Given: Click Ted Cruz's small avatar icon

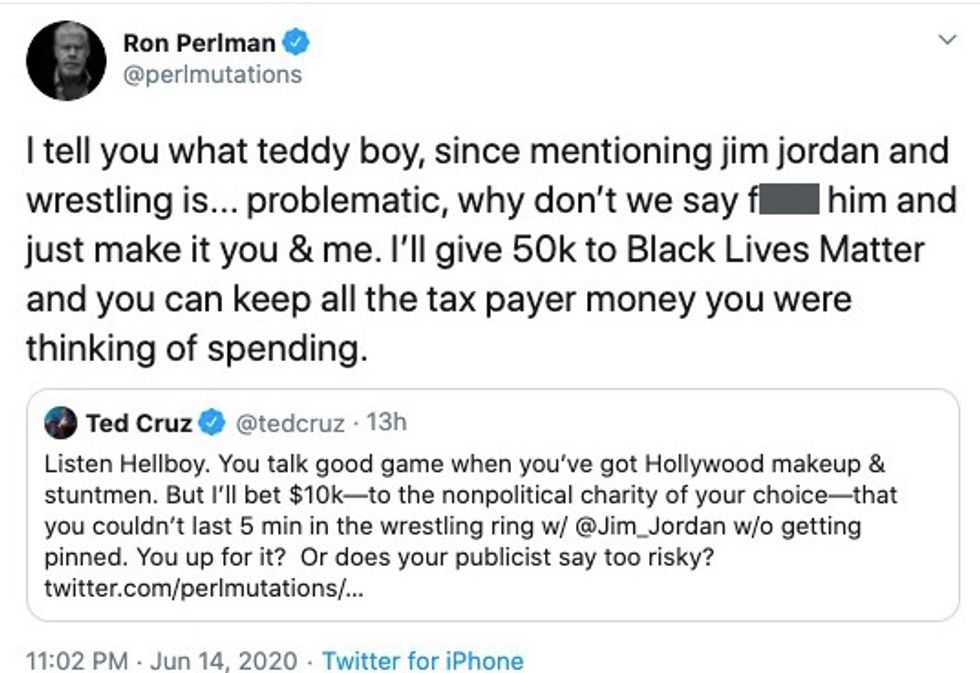Looking at the screenshot, I should [61, 423].
